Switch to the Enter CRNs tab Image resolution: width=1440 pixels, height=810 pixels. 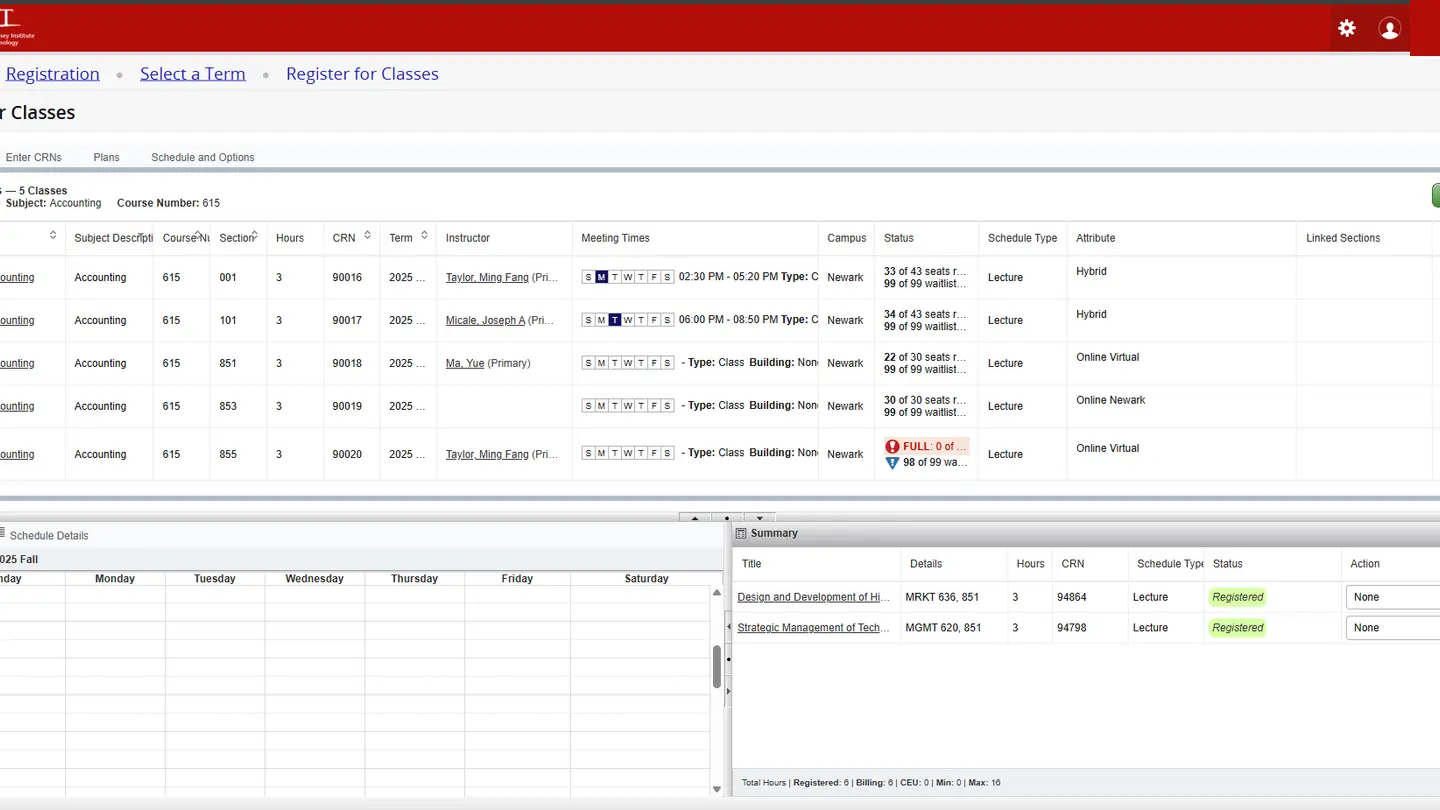coord(33,158)
